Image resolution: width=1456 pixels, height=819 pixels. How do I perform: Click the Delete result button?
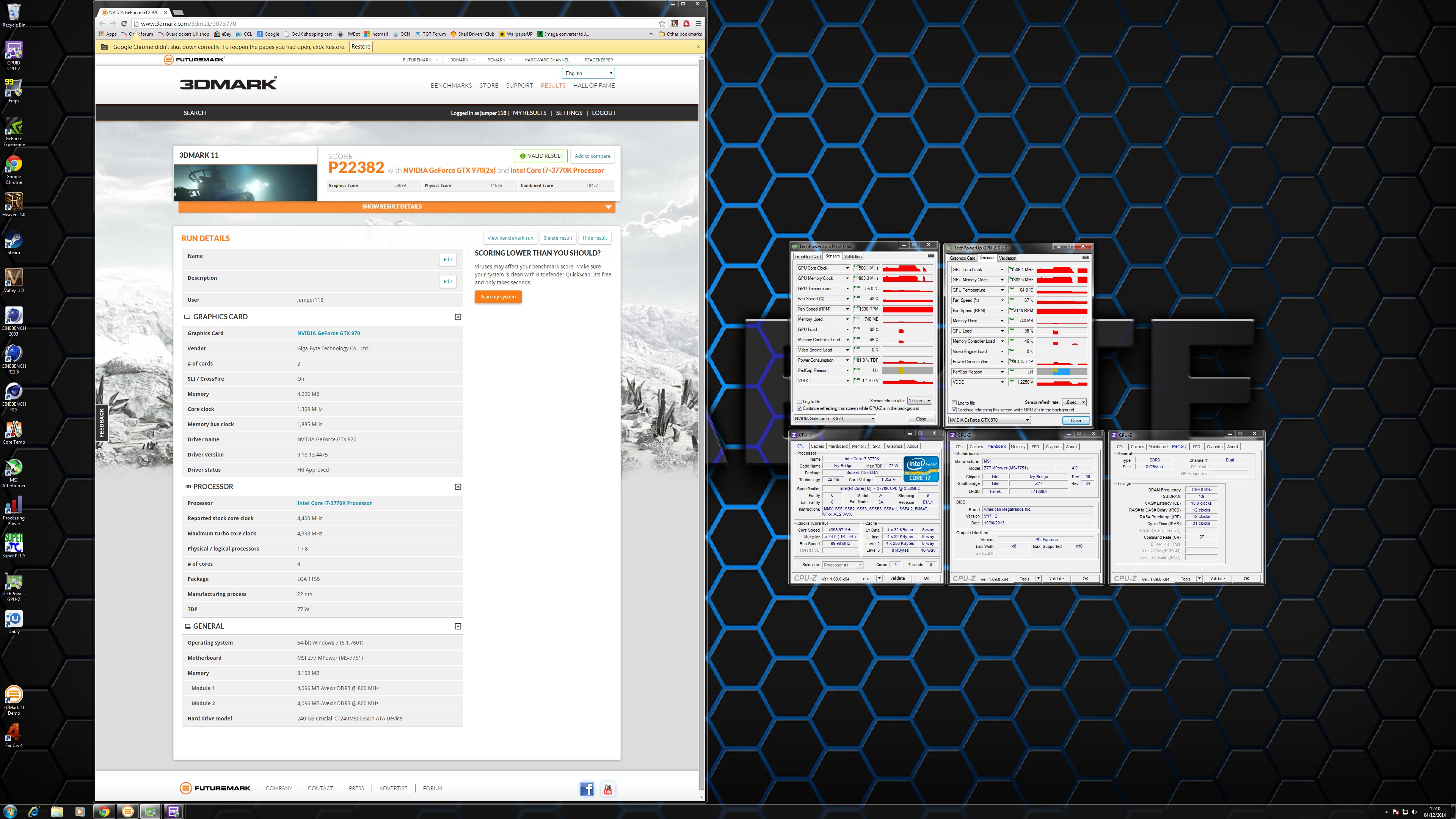coord(557,238)
